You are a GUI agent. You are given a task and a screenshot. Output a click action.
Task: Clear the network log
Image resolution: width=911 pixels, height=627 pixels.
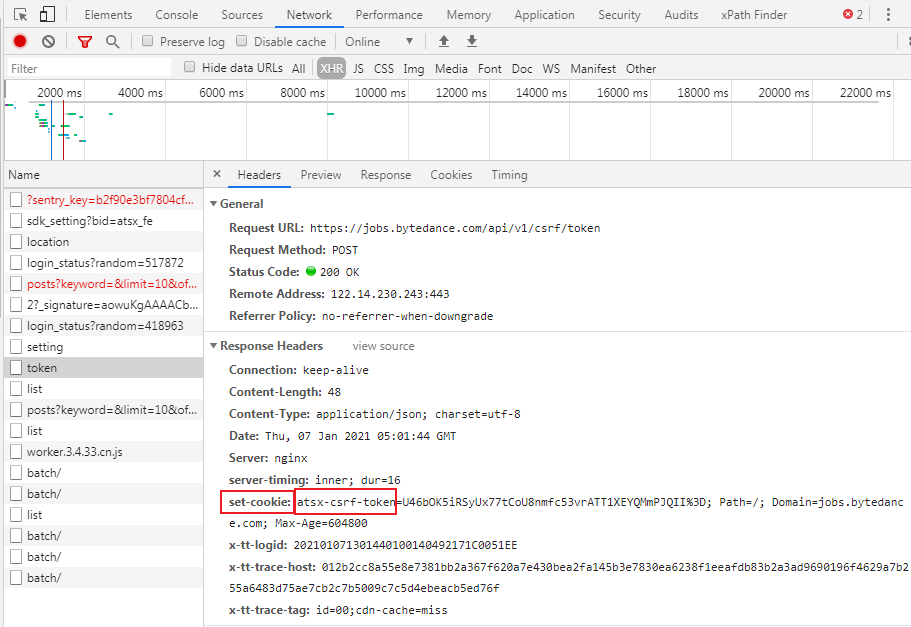(48, 41)
